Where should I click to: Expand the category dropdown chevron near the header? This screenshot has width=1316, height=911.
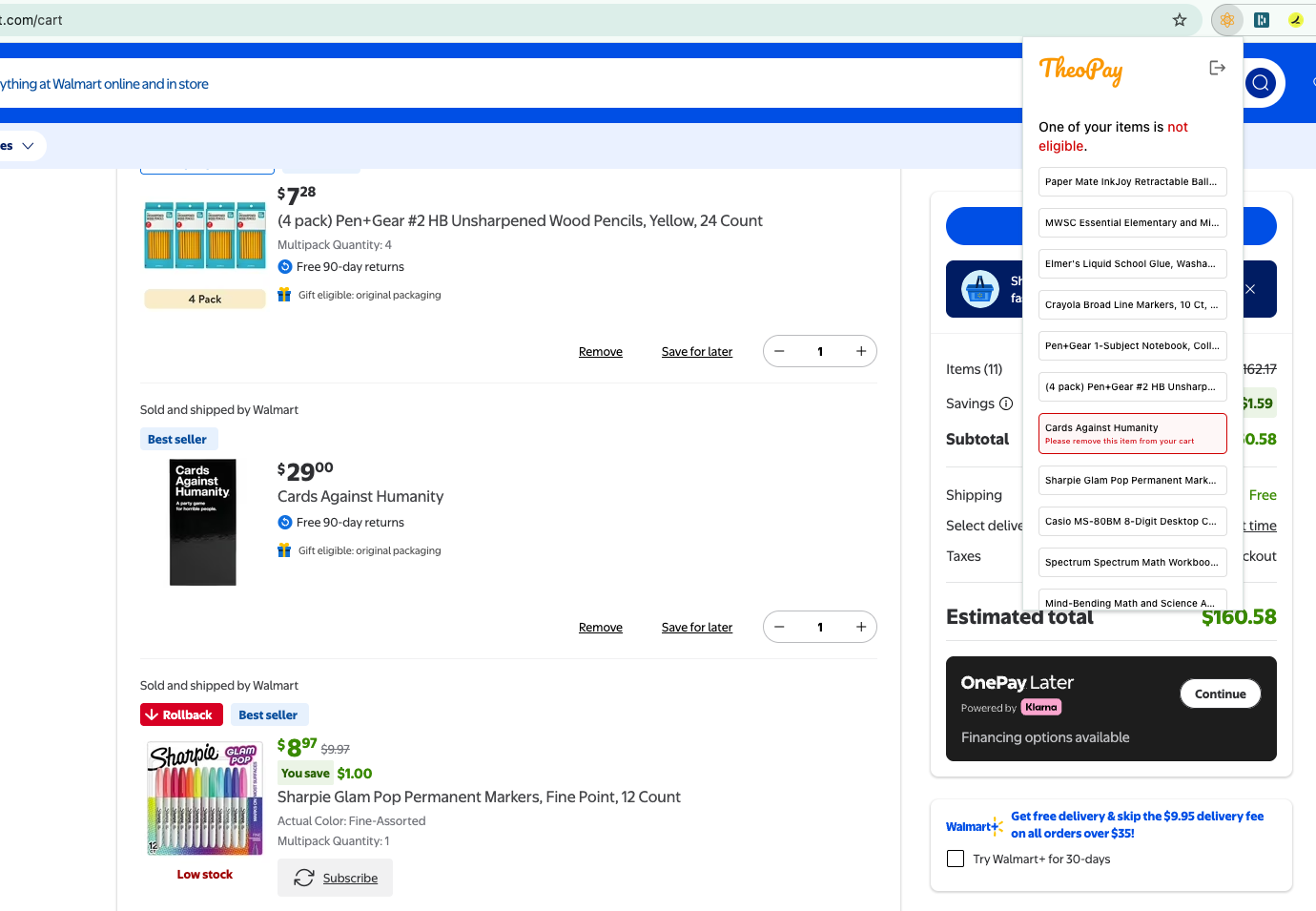pyautogui.click(x=28, y=146)
